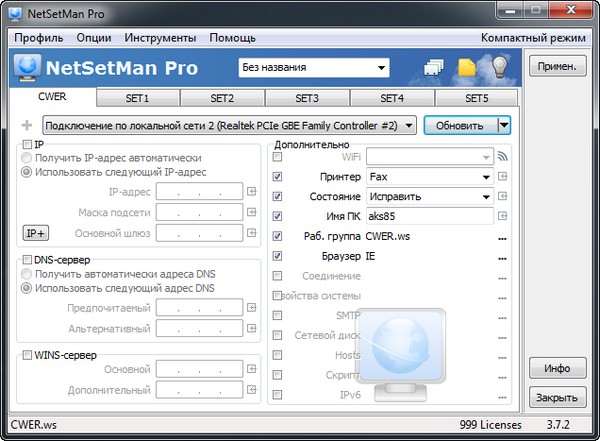Screen dimensions: 600x441
Task: Open Сетевой диск ellipsis settings
Action: click(x=502, y=338)
